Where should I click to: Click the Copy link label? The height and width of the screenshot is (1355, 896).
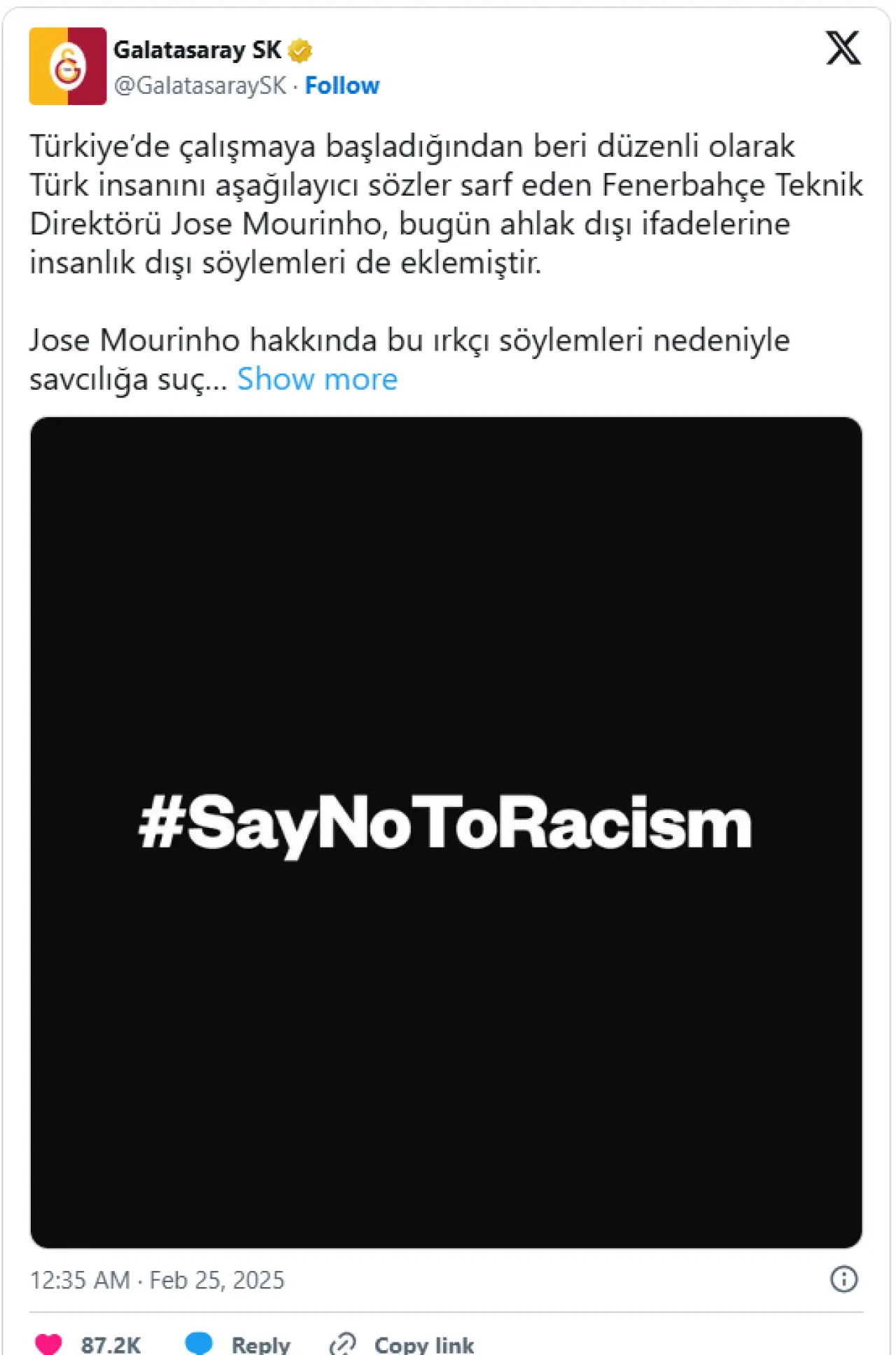(x=424, y=1345)
